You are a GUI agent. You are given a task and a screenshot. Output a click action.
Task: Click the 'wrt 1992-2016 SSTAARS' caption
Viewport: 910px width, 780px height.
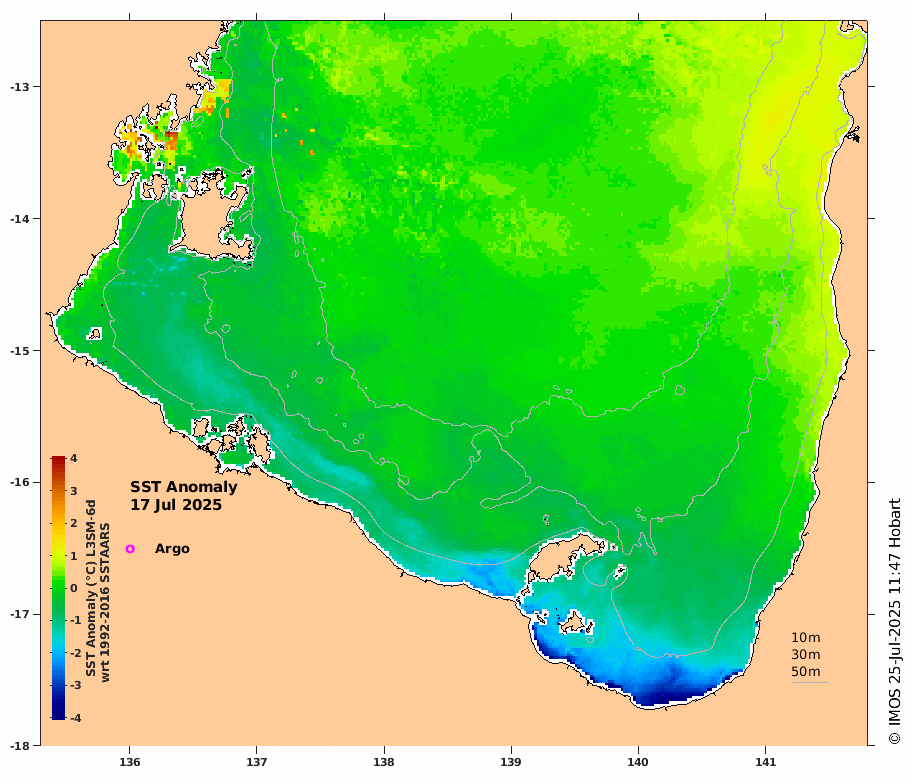click(x=105, y=602)
